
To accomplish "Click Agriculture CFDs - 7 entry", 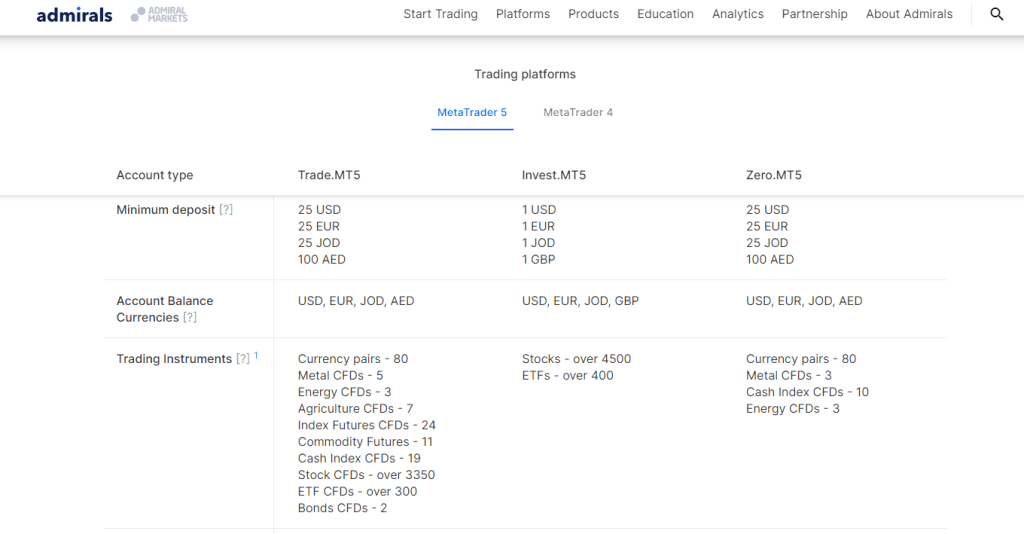I will (356, 409).
